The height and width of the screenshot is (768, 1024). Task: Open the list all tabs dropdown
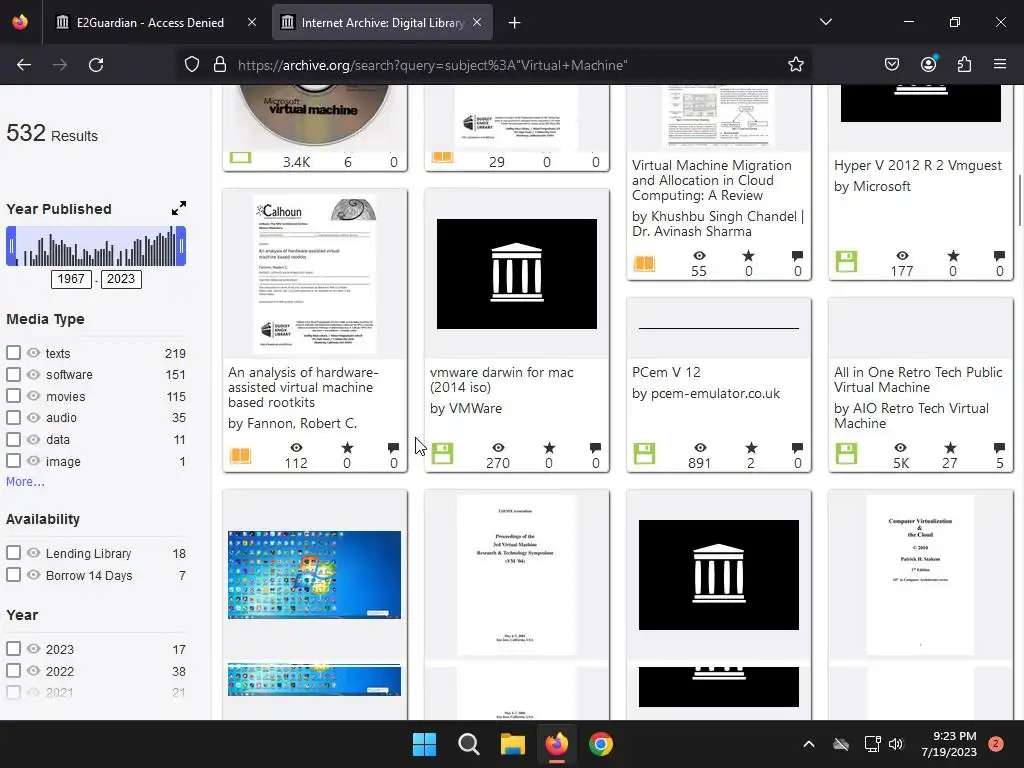[825, 22]
